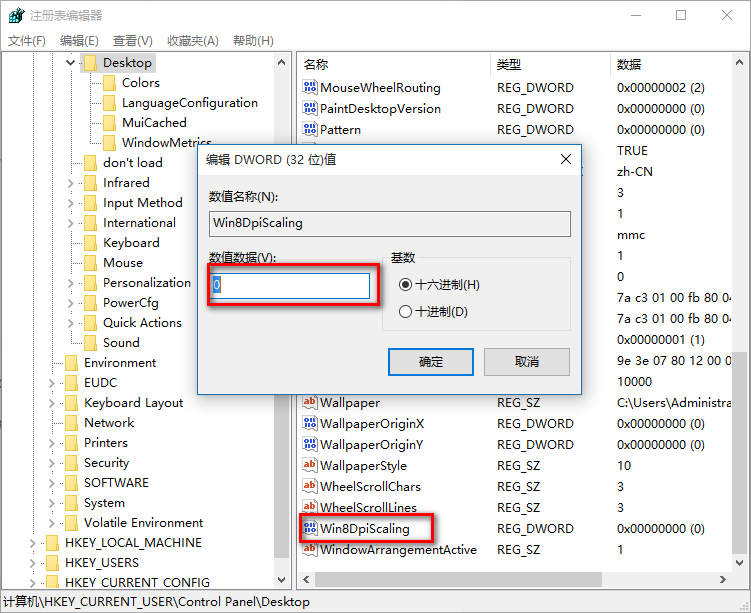Select the WindowArrangementActive string icon
This screenshot has height=613, width=751.
[x=310, y=549]
